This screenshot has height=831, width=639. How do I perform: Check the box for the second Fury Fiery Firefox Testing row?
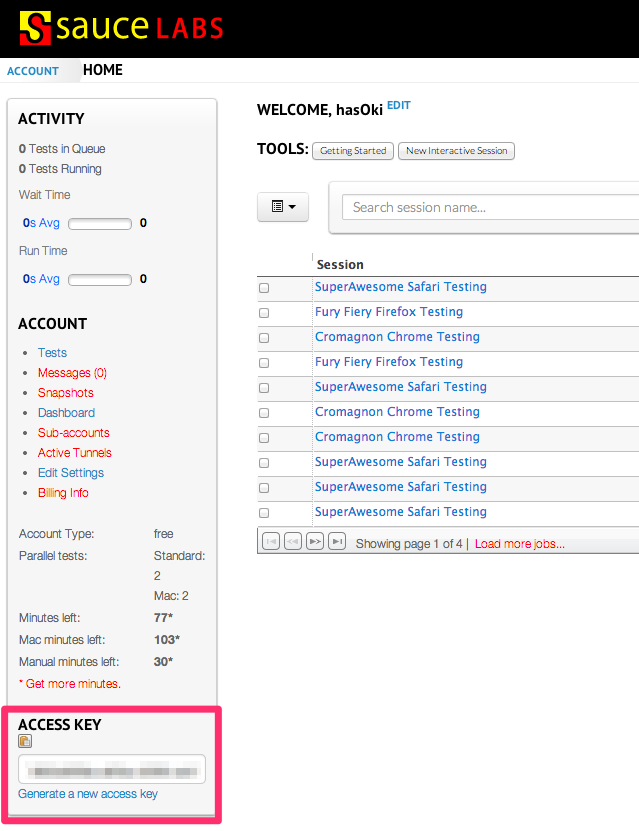point(264,363)
